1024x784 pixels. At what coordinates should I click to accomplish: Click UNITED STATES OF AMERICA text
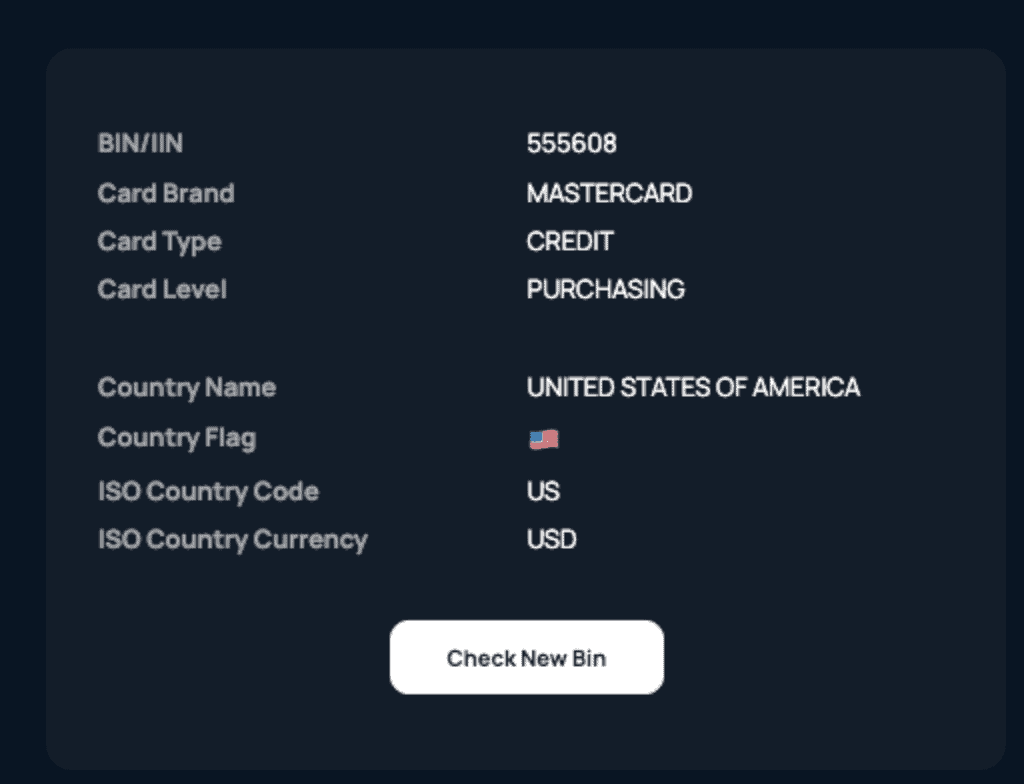pos(693,387)
